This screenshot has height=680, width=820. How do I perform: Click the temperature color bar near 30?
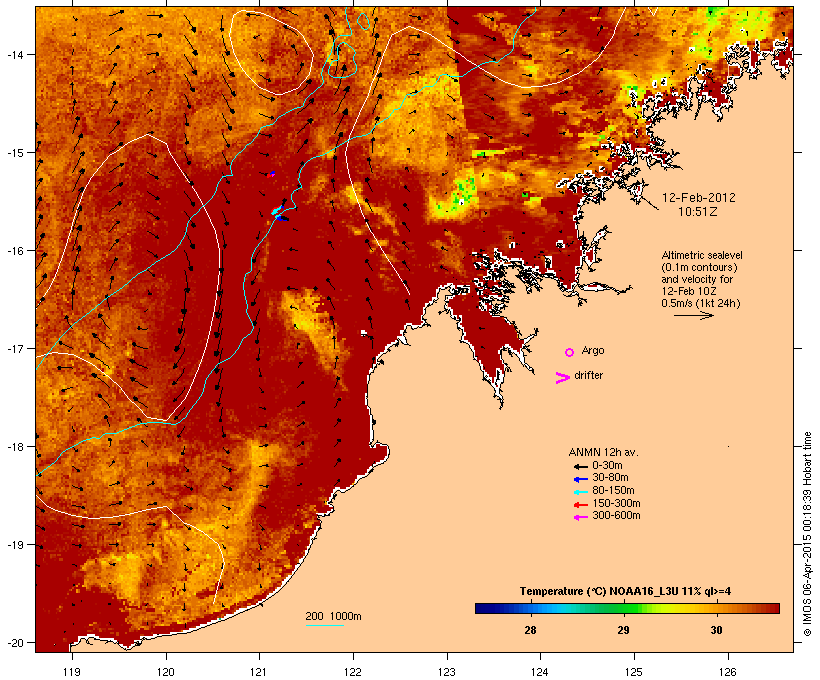pos(716,608)
